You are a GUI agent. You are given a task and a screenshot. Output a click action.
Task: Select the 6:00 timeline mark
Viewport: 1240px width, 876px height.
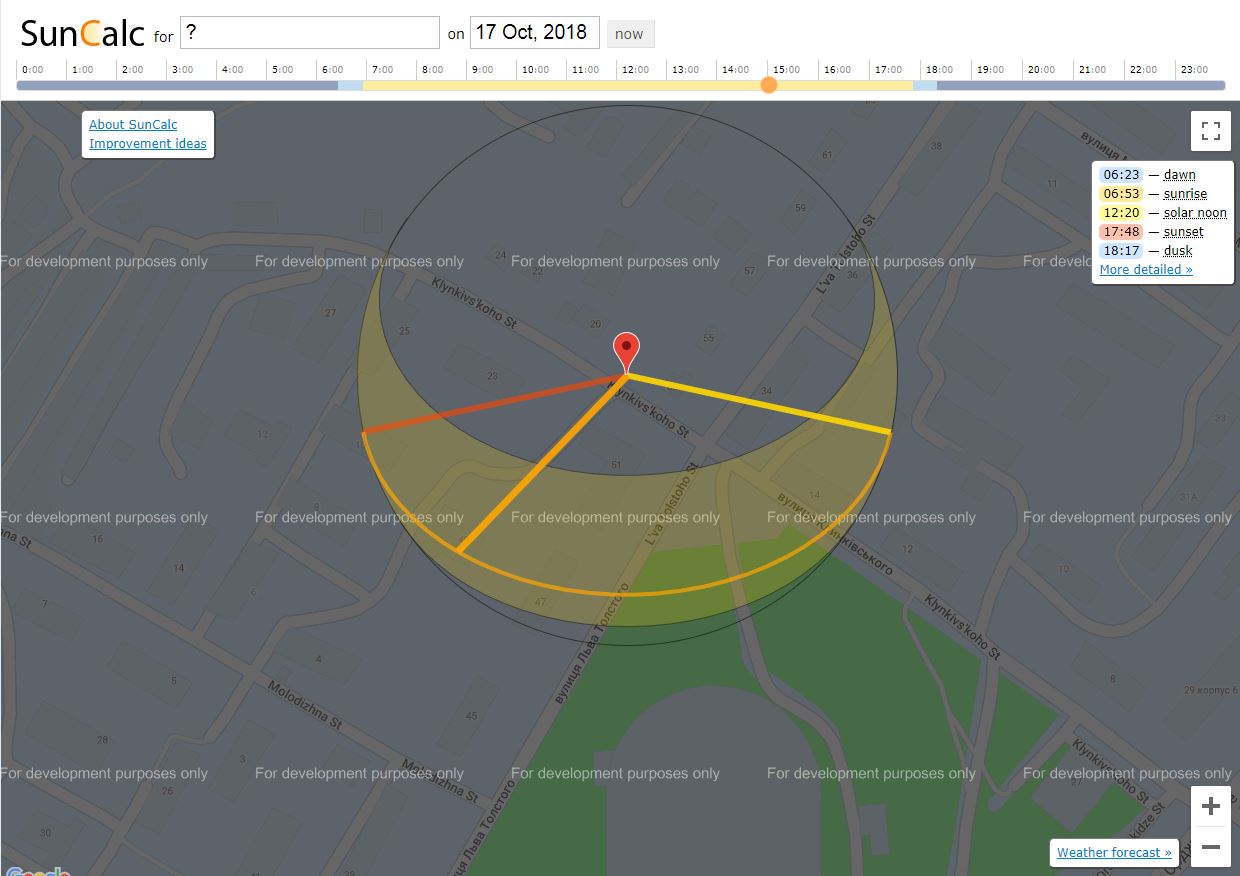(x=332, y=70)
